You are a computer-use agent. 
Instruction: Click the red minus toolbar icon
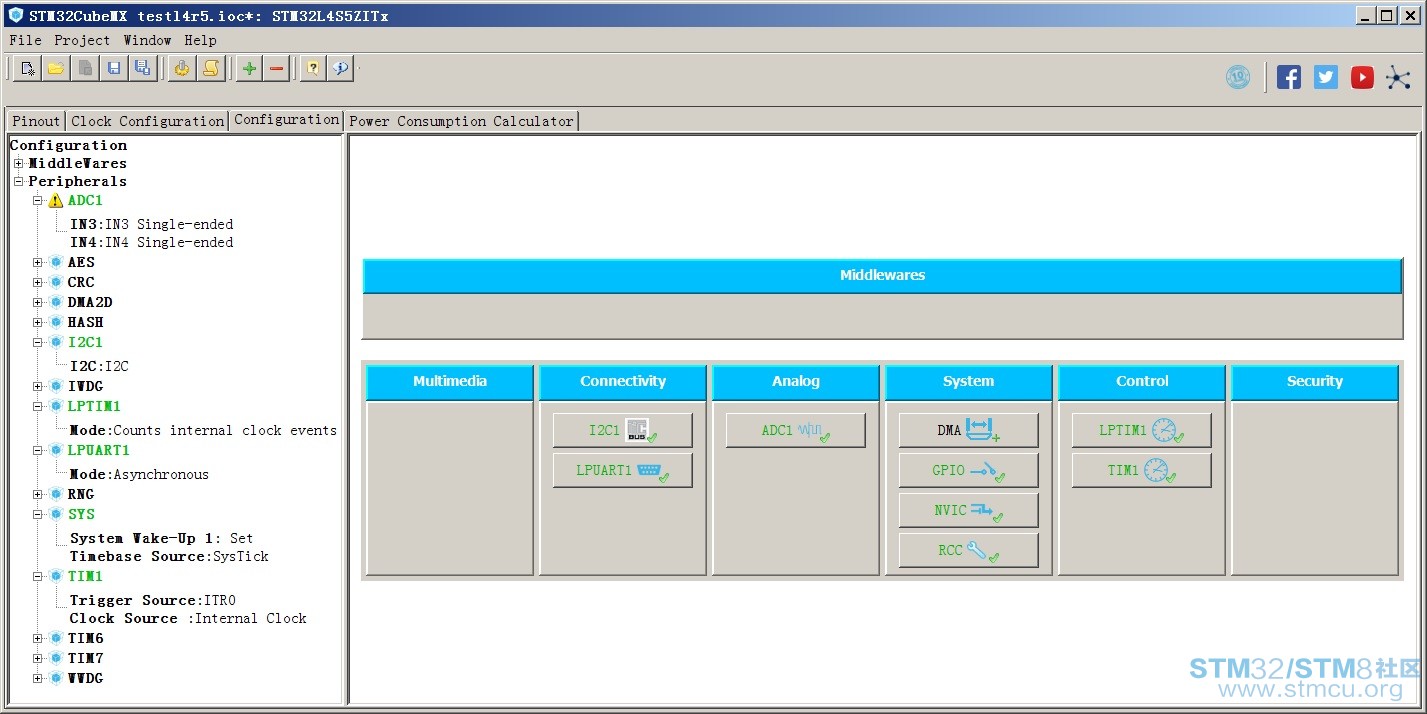click(x=277, y=68)
